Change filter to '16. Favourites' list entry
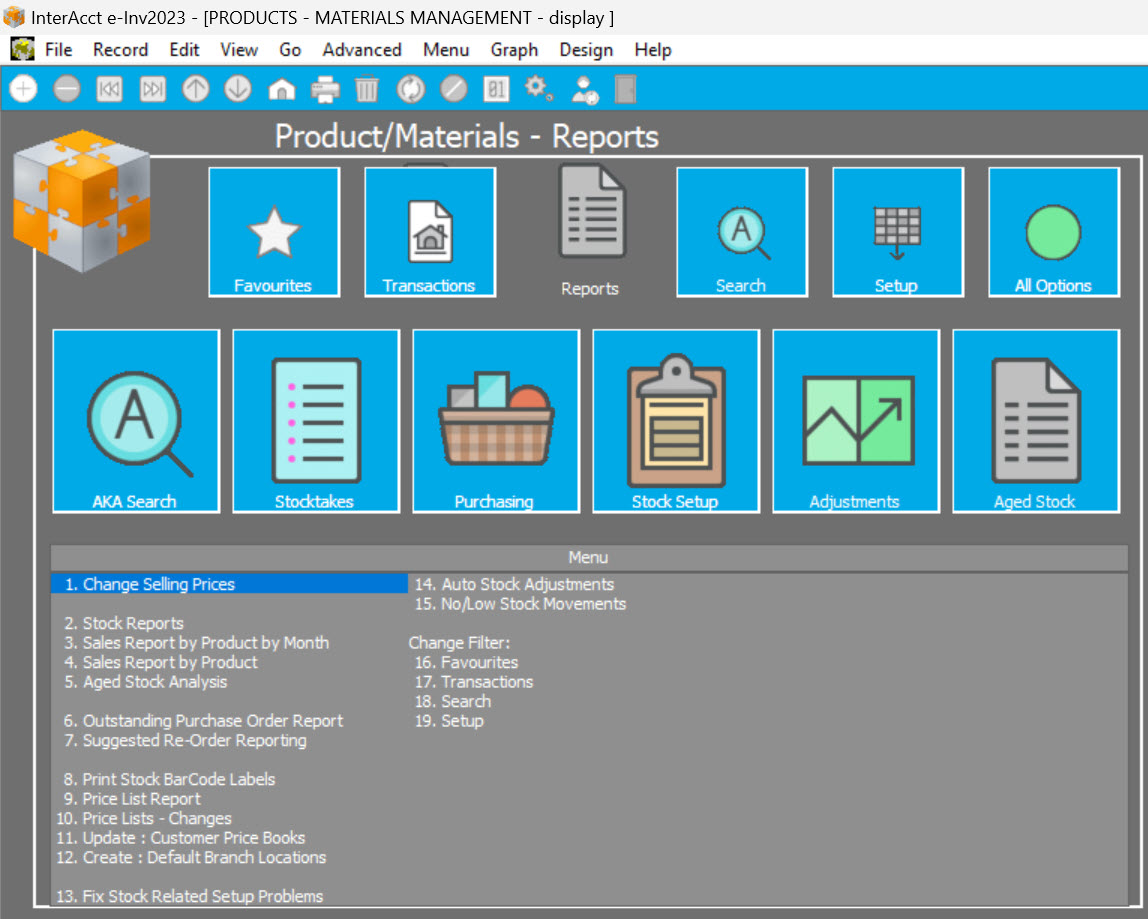Image resolution: width=1148 pixels, height=919 pixels. pyautogui.click(x=466, y=662)
